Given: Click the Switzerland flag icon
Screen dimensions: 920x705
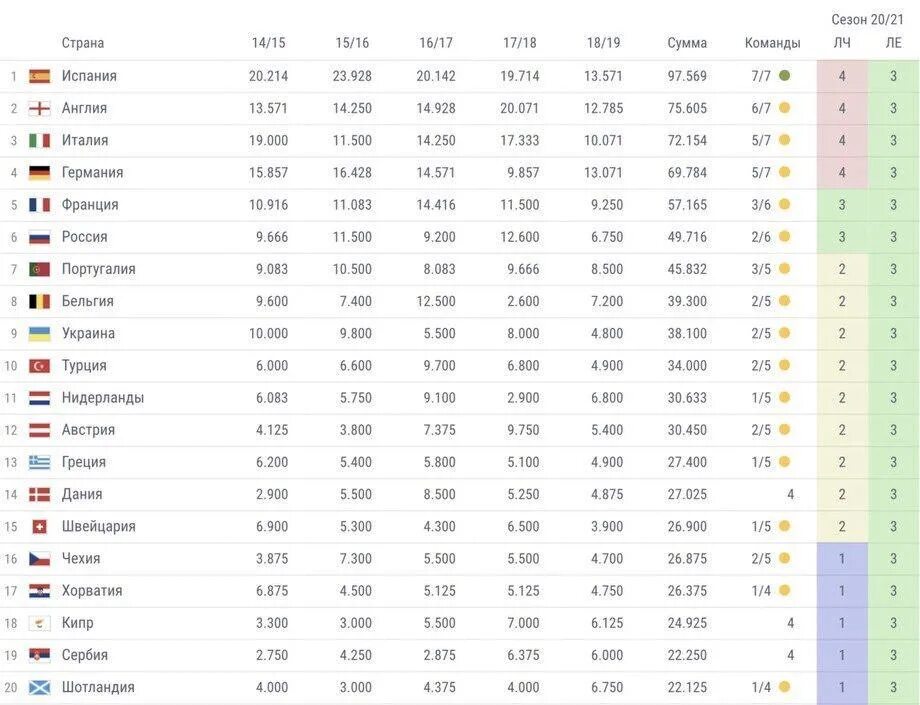Looking at the screenshot, I should coord(40,527).
